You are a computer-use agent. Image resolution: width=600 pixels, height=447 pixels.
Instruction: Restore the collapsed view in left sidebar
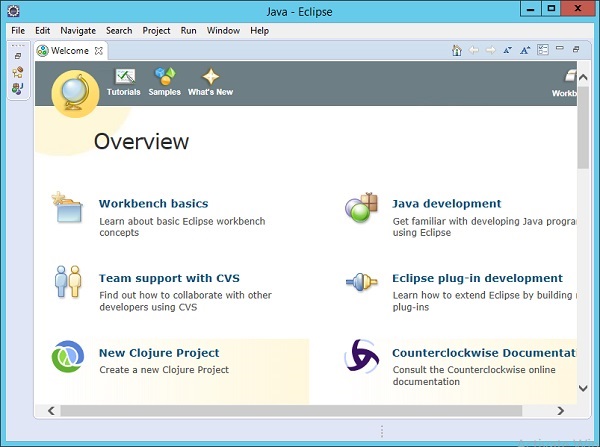pos(17,57)
